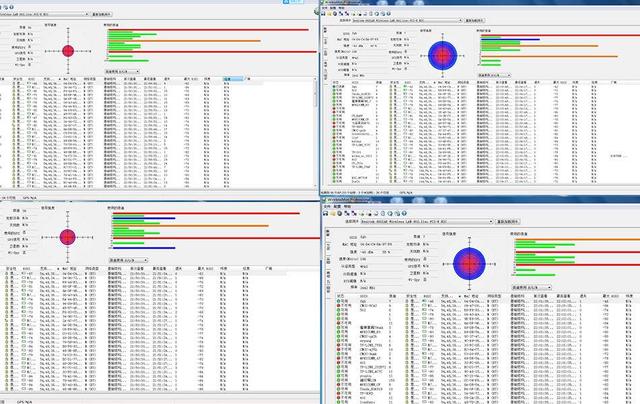This screenshot has height=404, width=640.
Task: Click the signal strength radar gauge in bottom-right window
Action: click(x=469, y=264)
